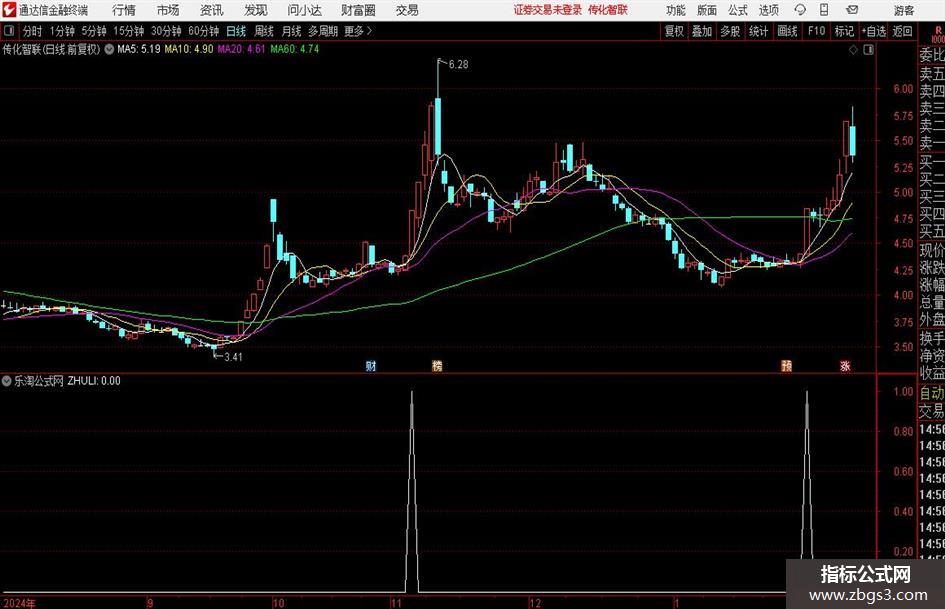Viewport: 945px width, 609px height.
Task: Switch to the 分时 chart period
Action: pyautogui.click(x=33, y=31)
